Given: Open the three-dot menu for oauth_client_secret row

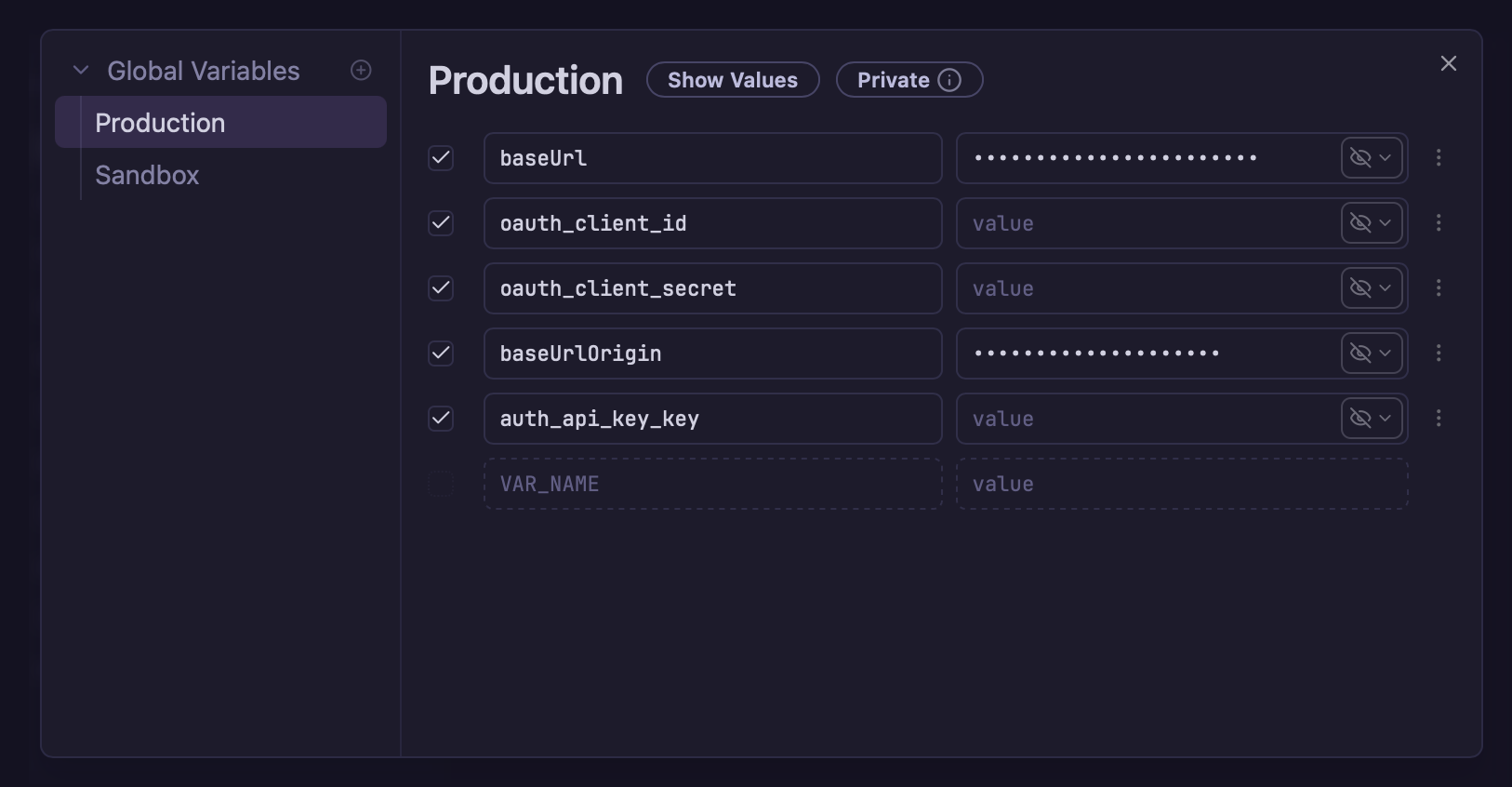Looking at the screenshot, I should tap(1439, 288).
